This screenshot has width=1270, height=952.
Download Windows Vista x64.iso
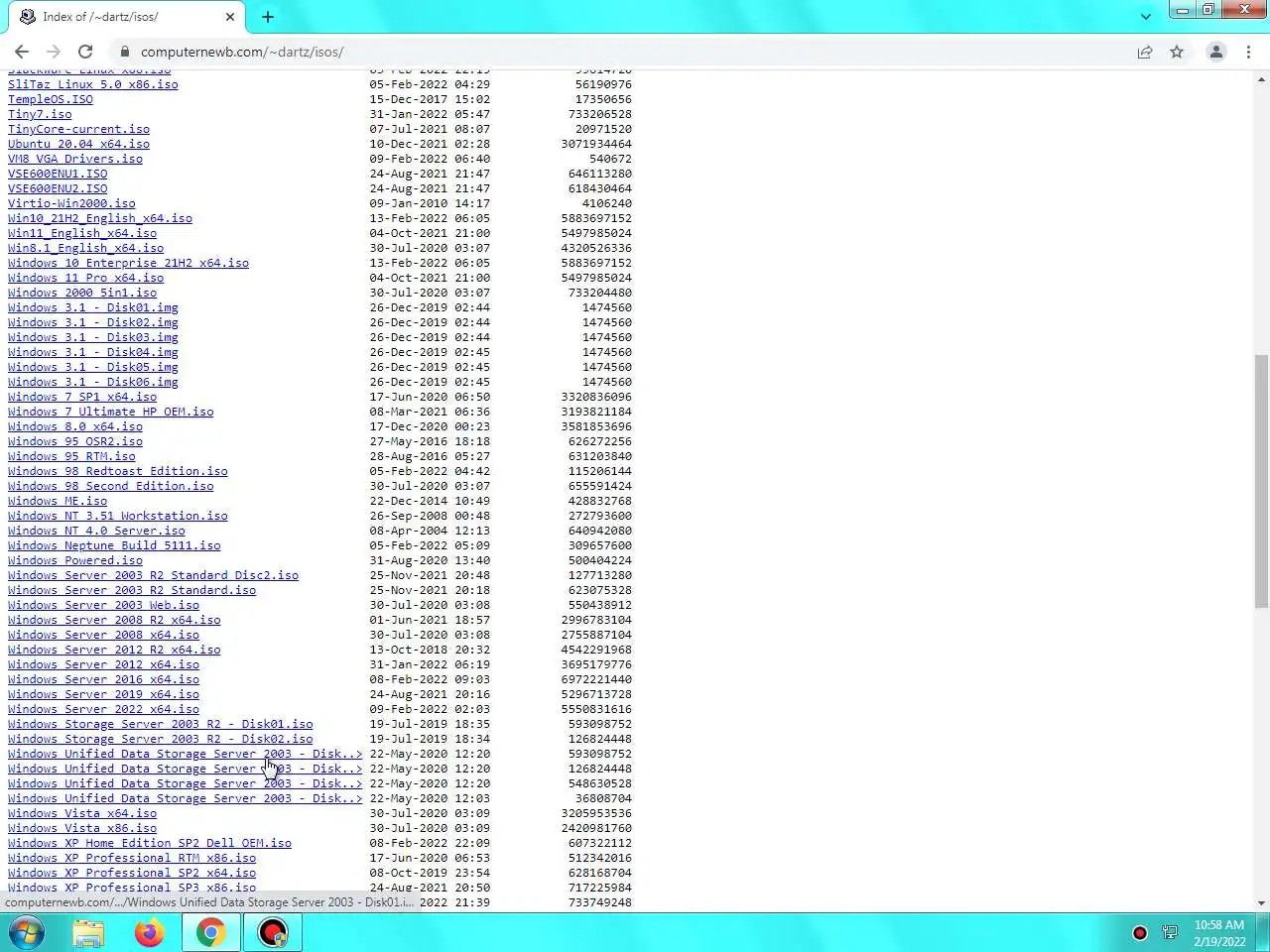pyautogui.click(x=82, y=813)
